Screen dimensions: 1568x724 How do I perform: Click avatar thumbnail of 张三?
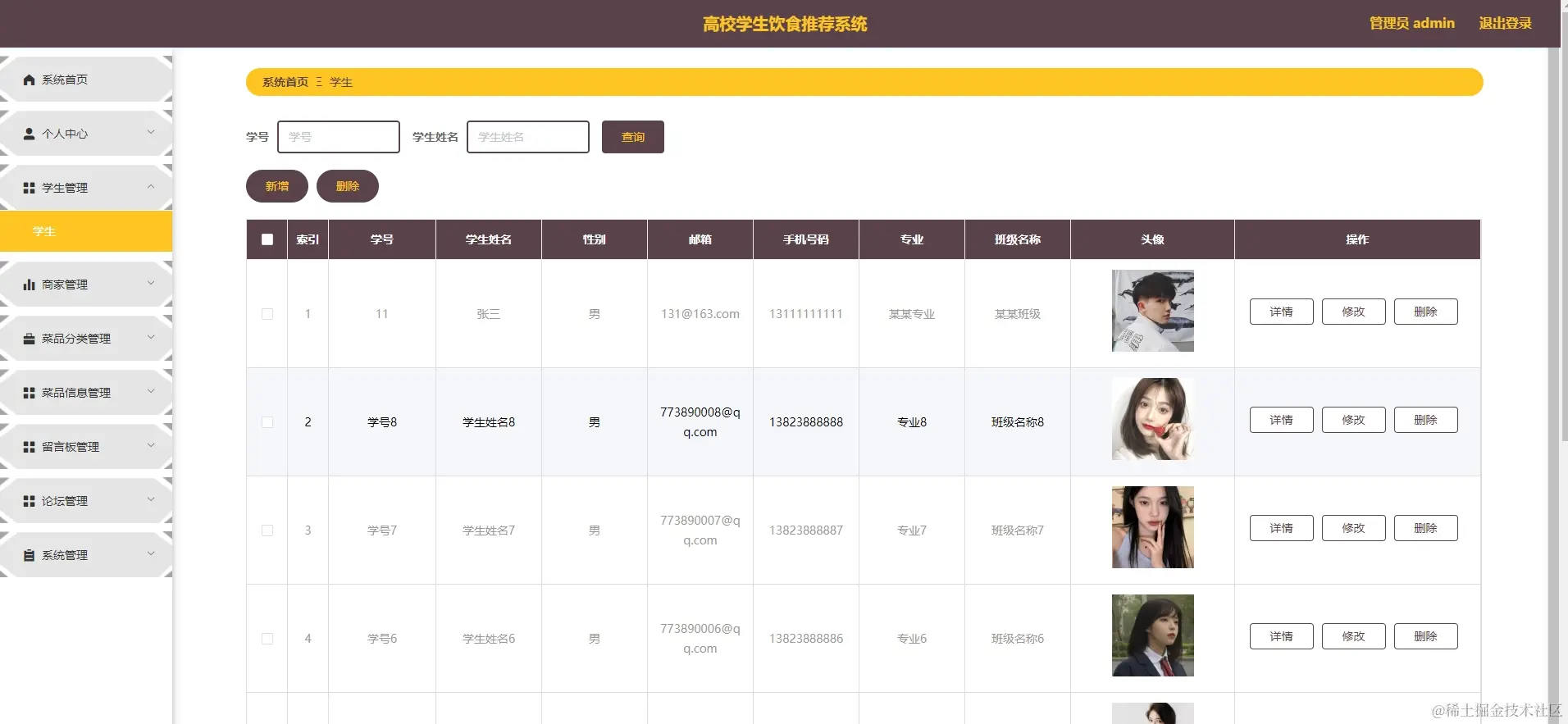click(x=1153, y=311)
